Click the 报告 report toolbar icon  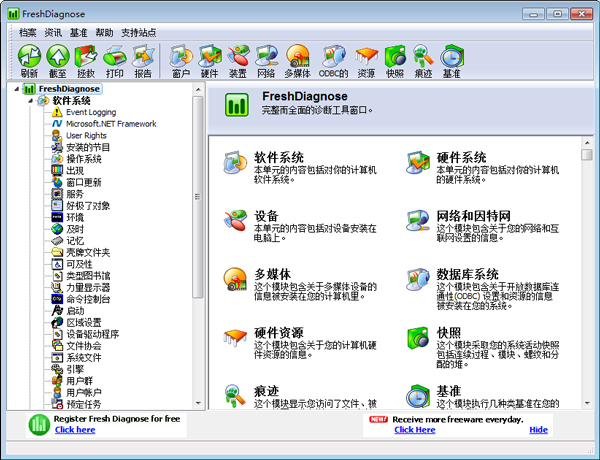[143, 62]
